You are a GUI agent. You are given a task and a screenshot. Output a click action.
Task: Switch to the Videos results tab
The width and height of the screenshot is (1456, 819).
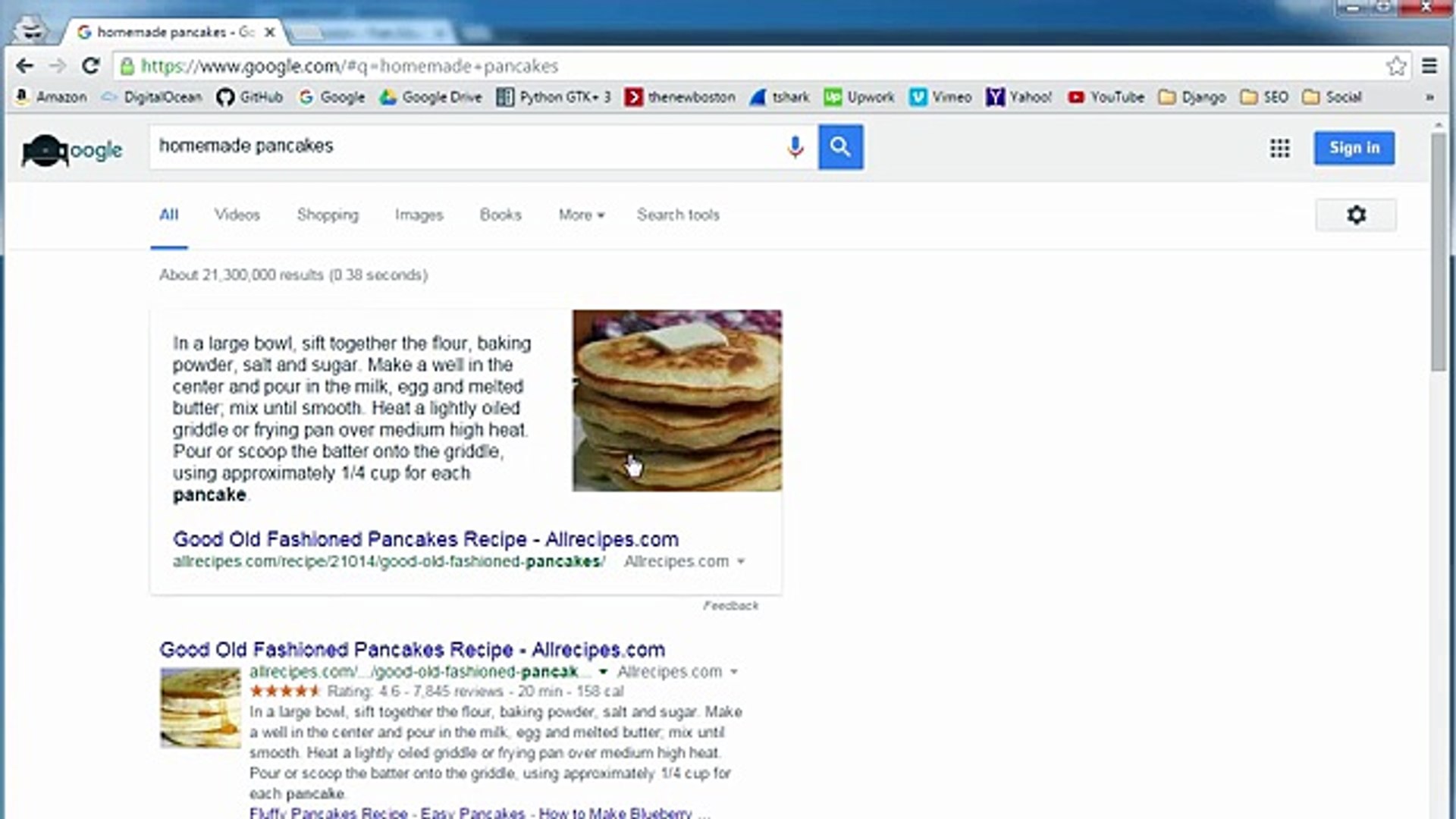pos(237,215)
